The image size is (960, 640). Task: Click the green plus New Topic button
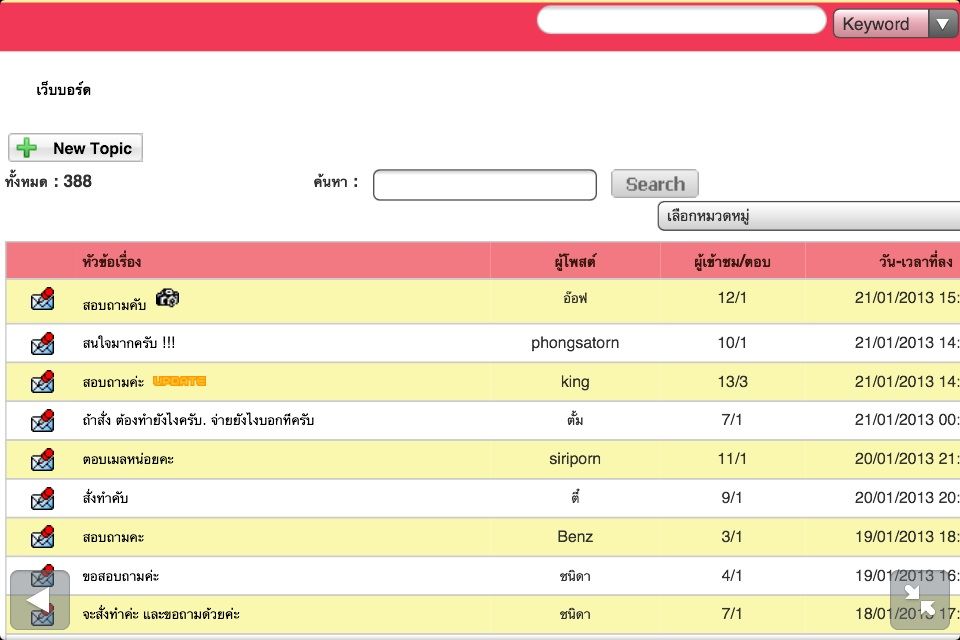(x=76, y=148)
